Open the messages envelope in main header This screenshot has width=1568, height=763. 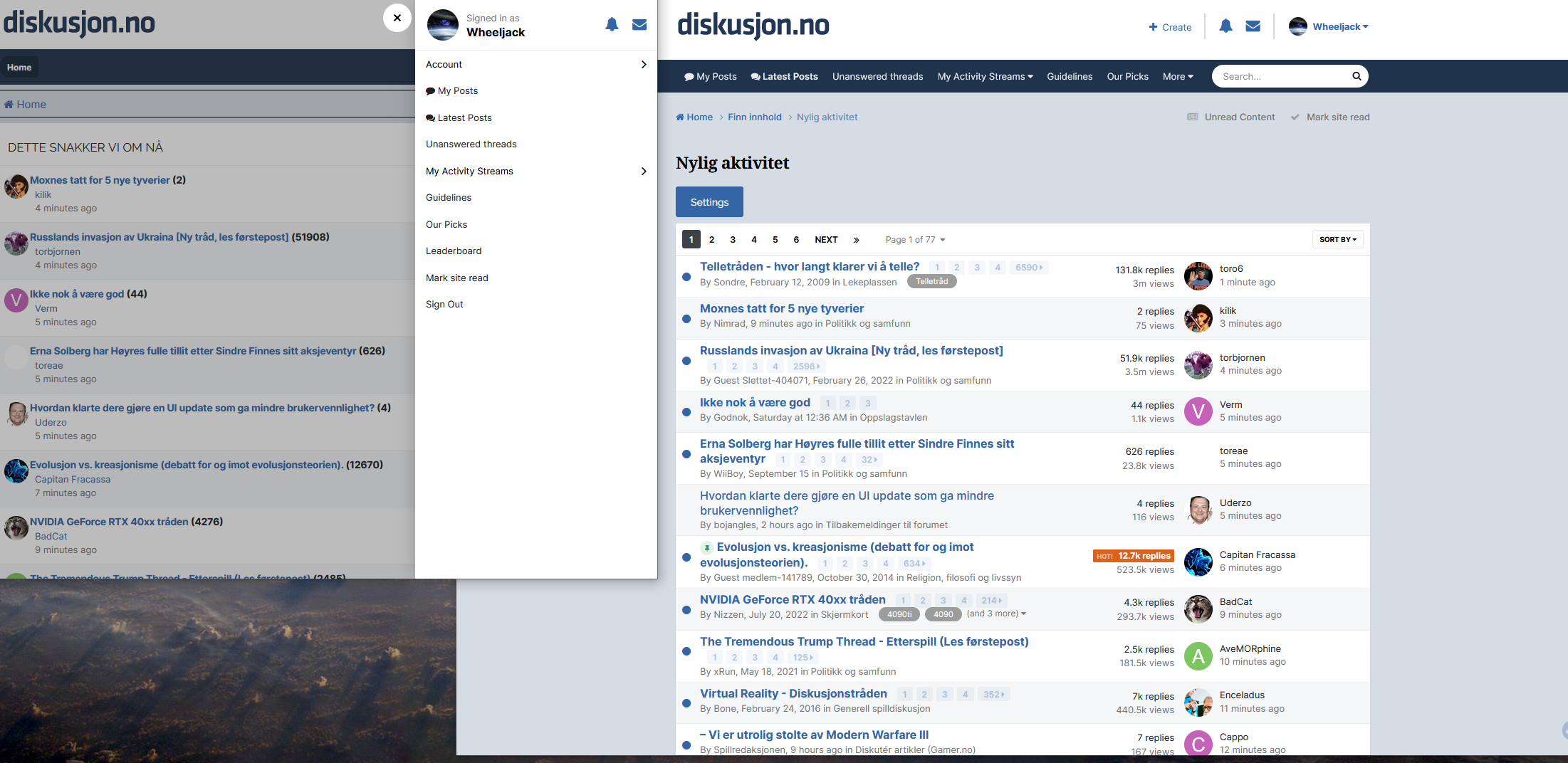click(x=1253, y=26)
